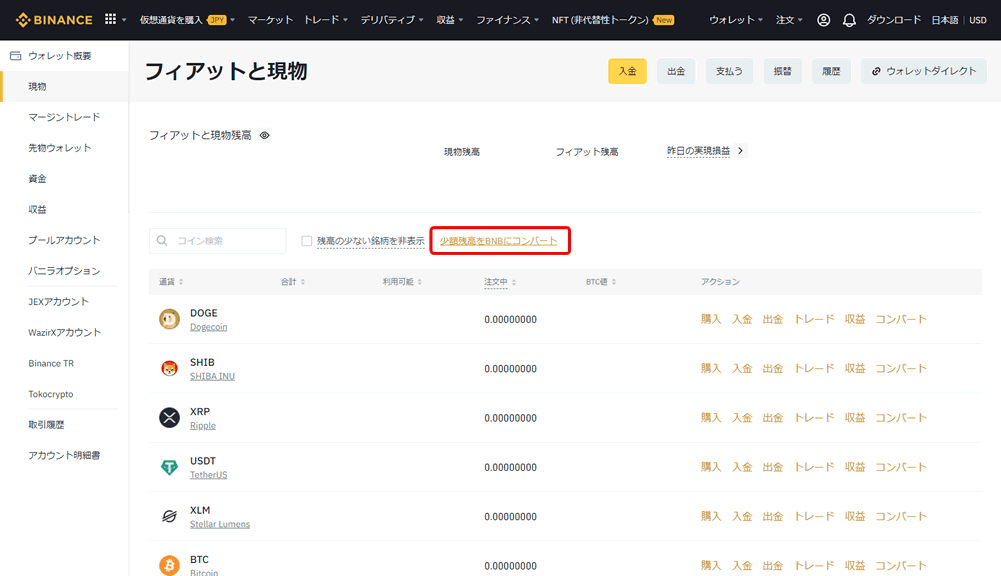The height and width of the screenshot is (576, 1001).
Task: Select アカウント明細書 in the sidebar
Action: (x=64, y=455)
